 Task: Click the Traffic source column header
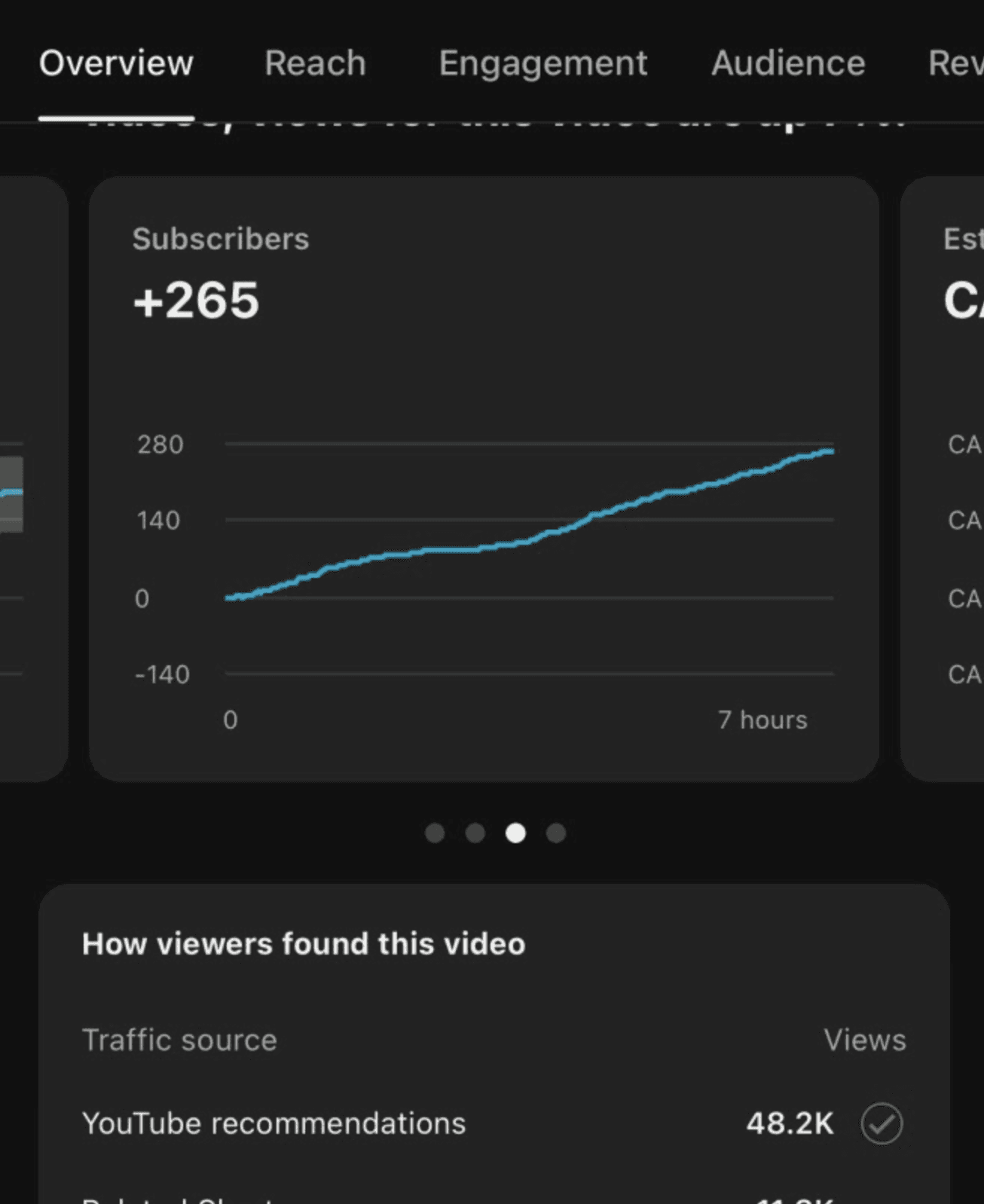click(x=179, y=1041)
